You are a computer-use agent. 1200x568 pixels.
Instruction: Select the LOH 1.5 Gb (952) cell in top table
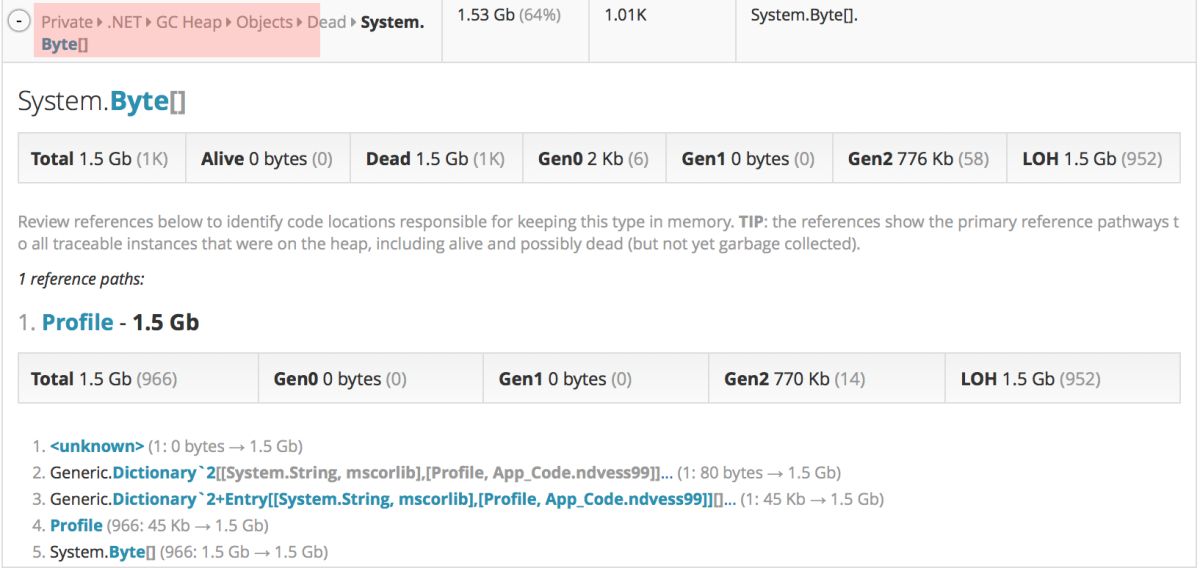(1092, 159)
